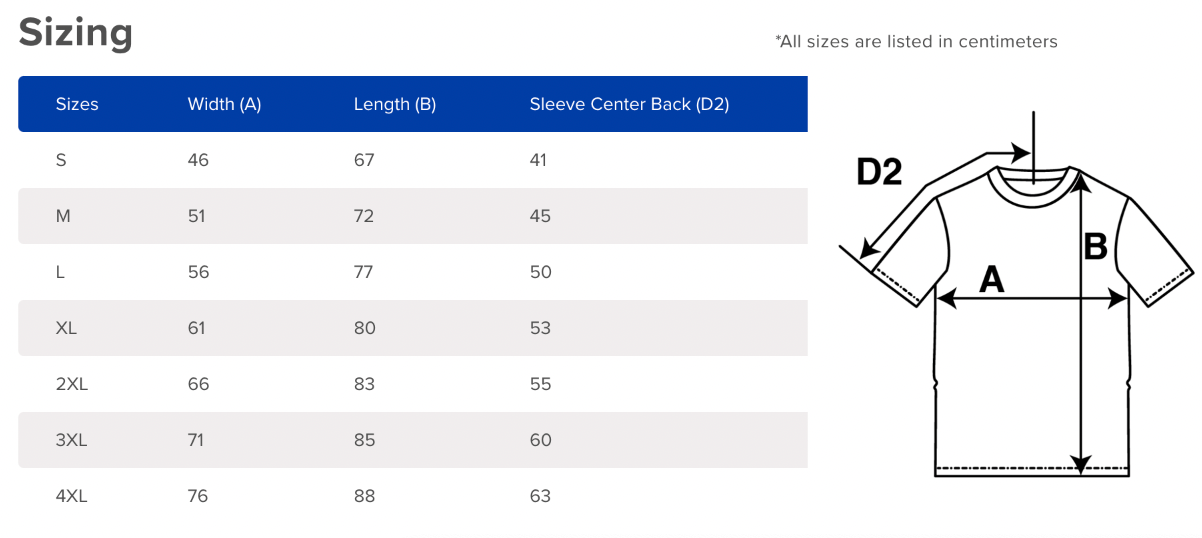The width and height of the screenshot is (1202, 538).
Task: Select the 2XL size row label
Action: pos(72,384)
